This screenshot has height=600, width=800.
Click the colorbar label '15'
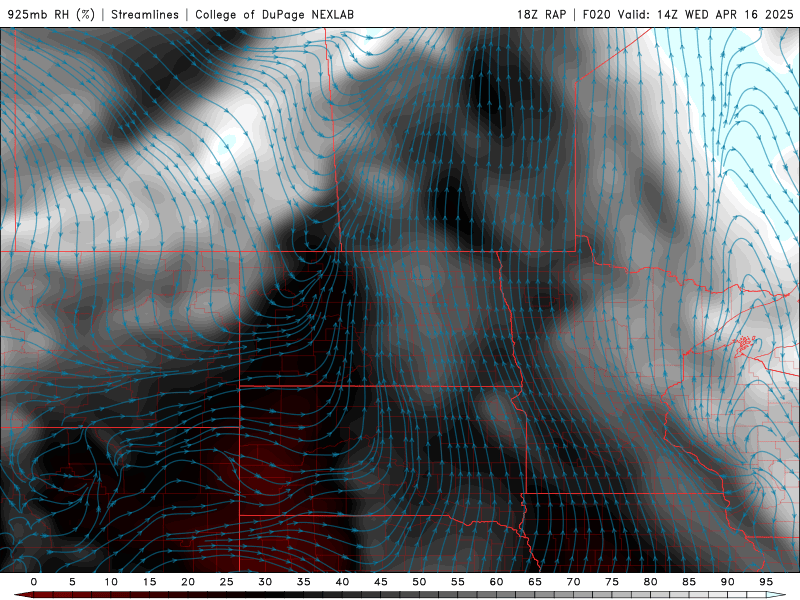[x=149, y=582]
